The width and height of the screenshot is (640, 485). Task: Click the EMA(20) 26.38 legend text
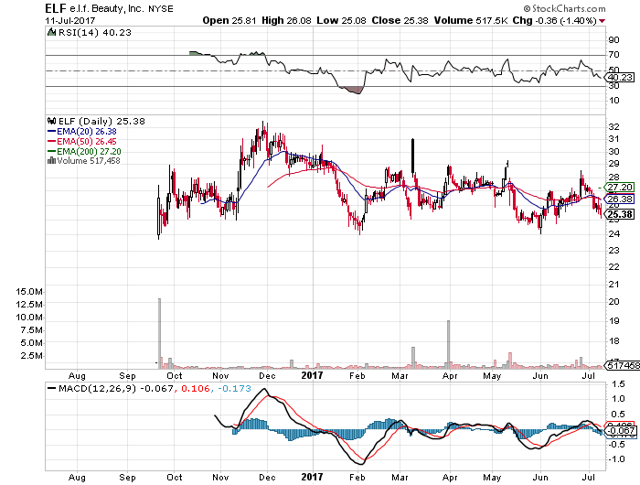pos(87,131)
